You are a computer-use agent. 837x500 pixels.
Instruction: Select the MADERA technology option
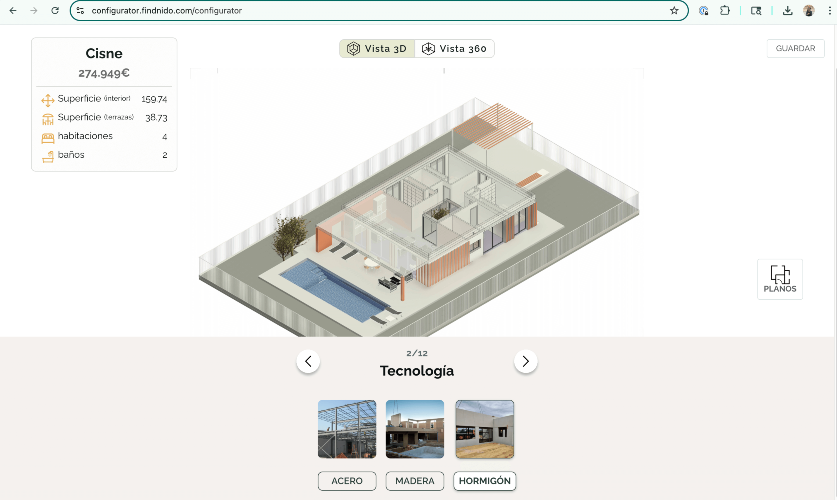[x=415, y=481]
